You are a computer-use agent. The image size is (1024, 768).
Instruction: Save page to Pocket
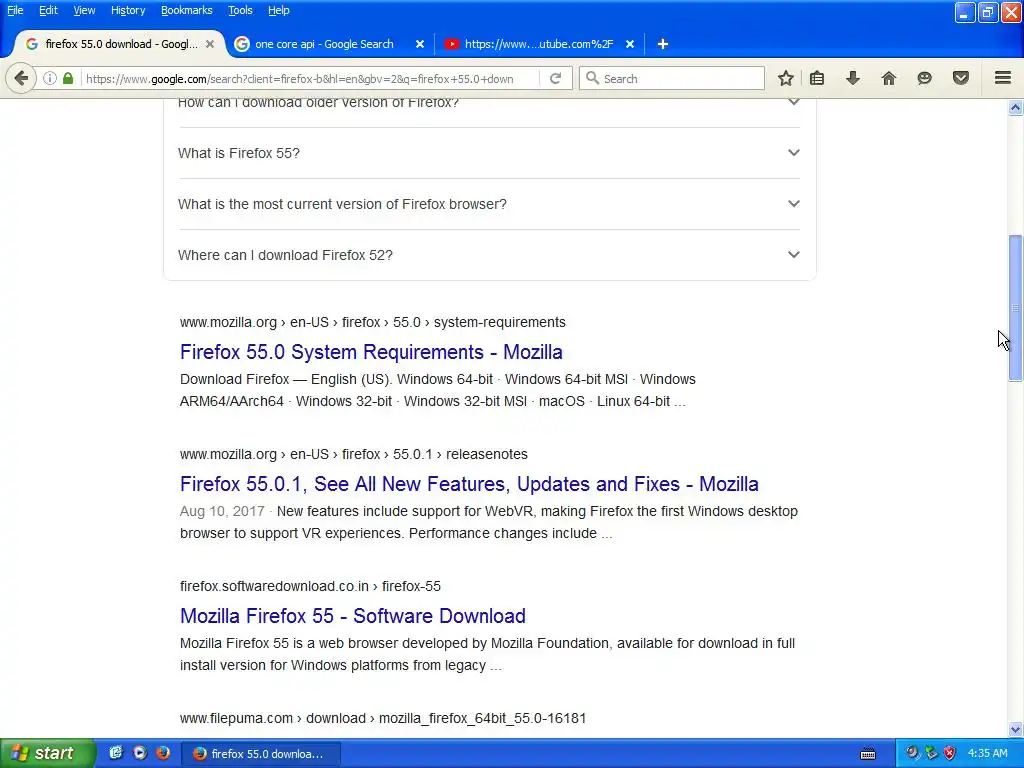tap(961, 78)
